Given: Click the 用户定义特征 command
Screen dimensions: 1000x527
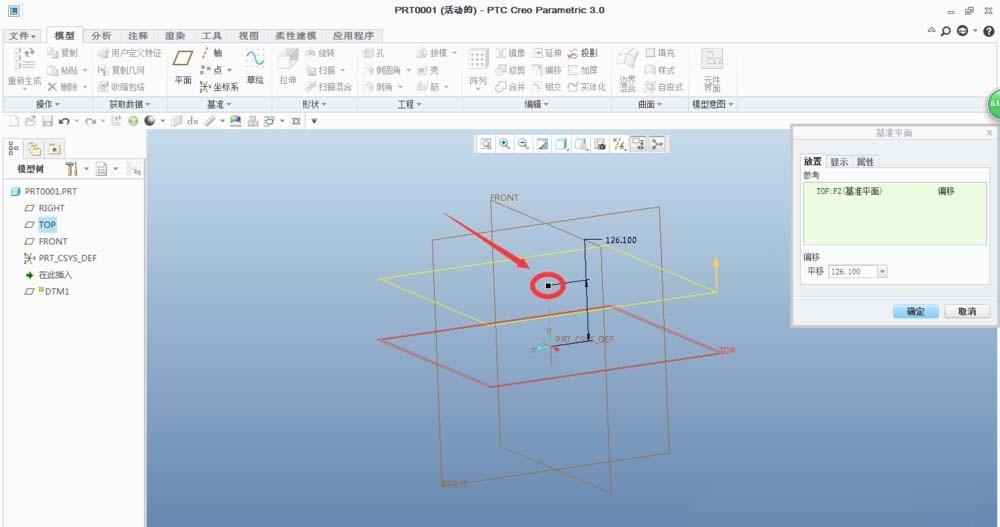Looking at the screenshot, I should coord(129,53).
